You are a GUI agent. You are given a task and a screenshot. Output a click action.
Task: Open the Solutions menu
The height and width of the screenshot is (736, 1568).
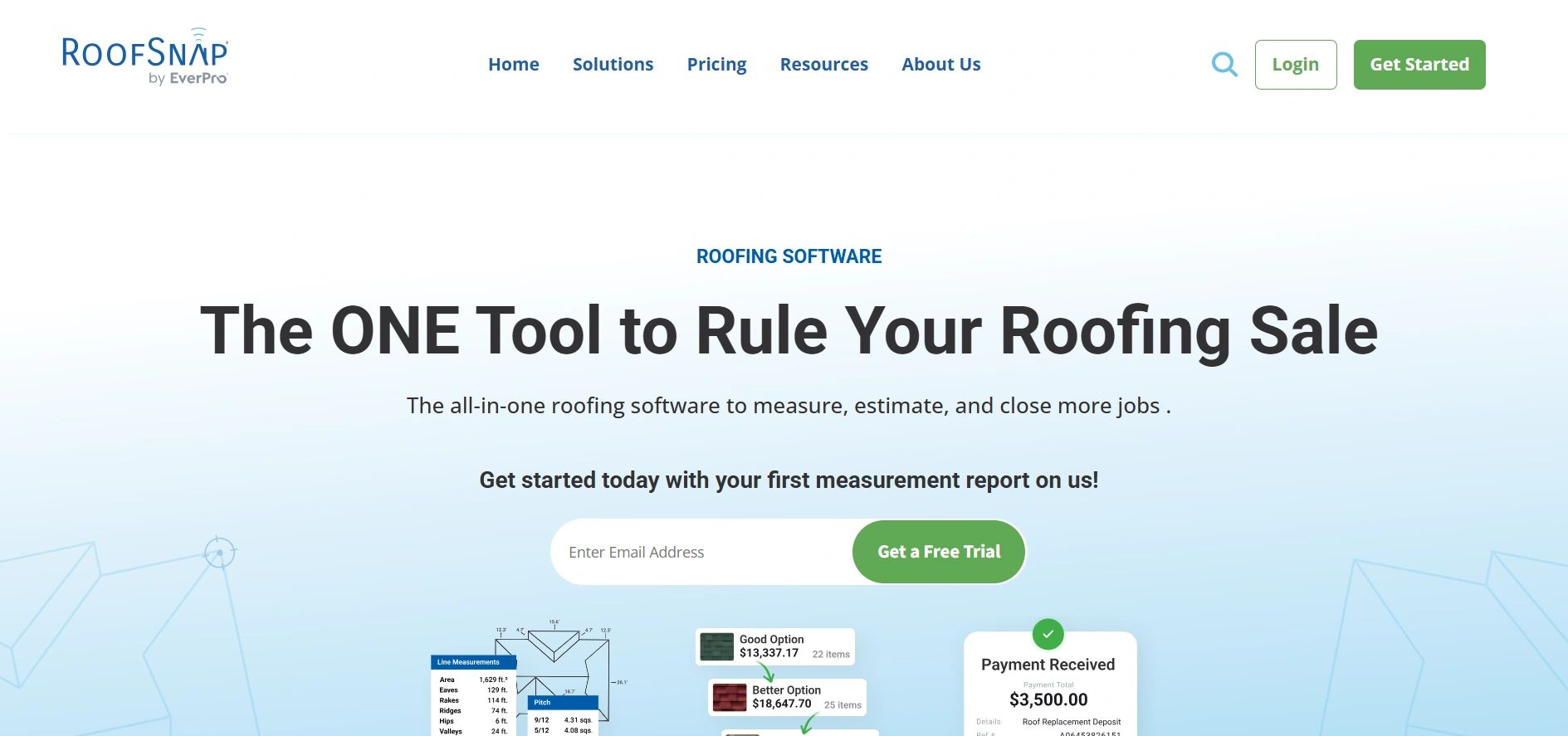tap(613, 65)
